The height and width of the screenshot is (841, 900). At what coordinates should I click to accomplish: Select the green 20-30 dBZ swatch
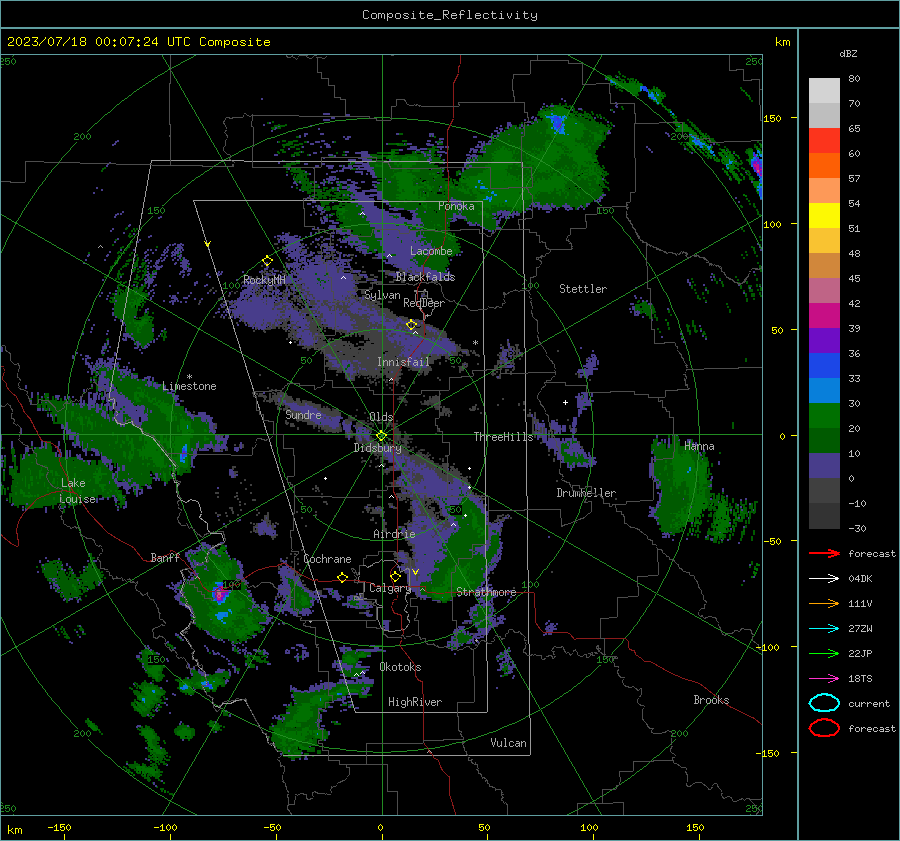tap(824, 416)
